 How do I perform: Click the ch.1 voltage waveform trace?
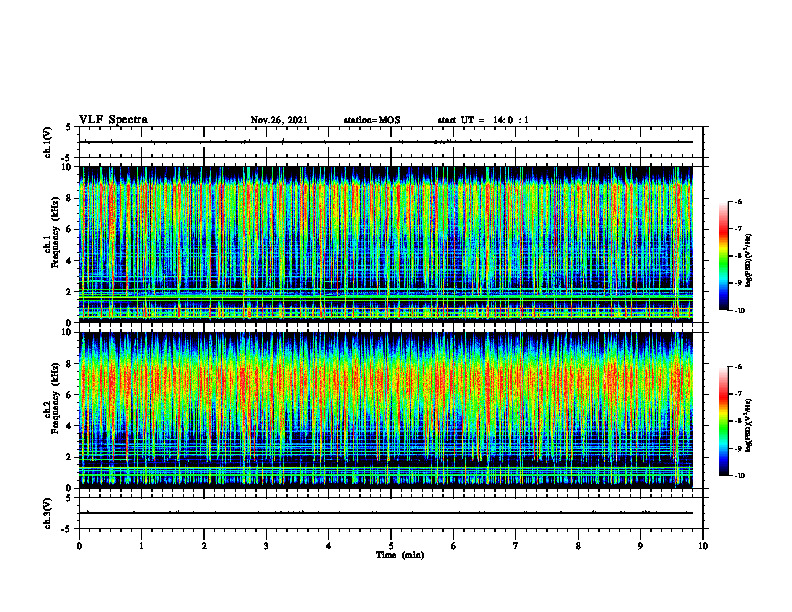(386, 142)
